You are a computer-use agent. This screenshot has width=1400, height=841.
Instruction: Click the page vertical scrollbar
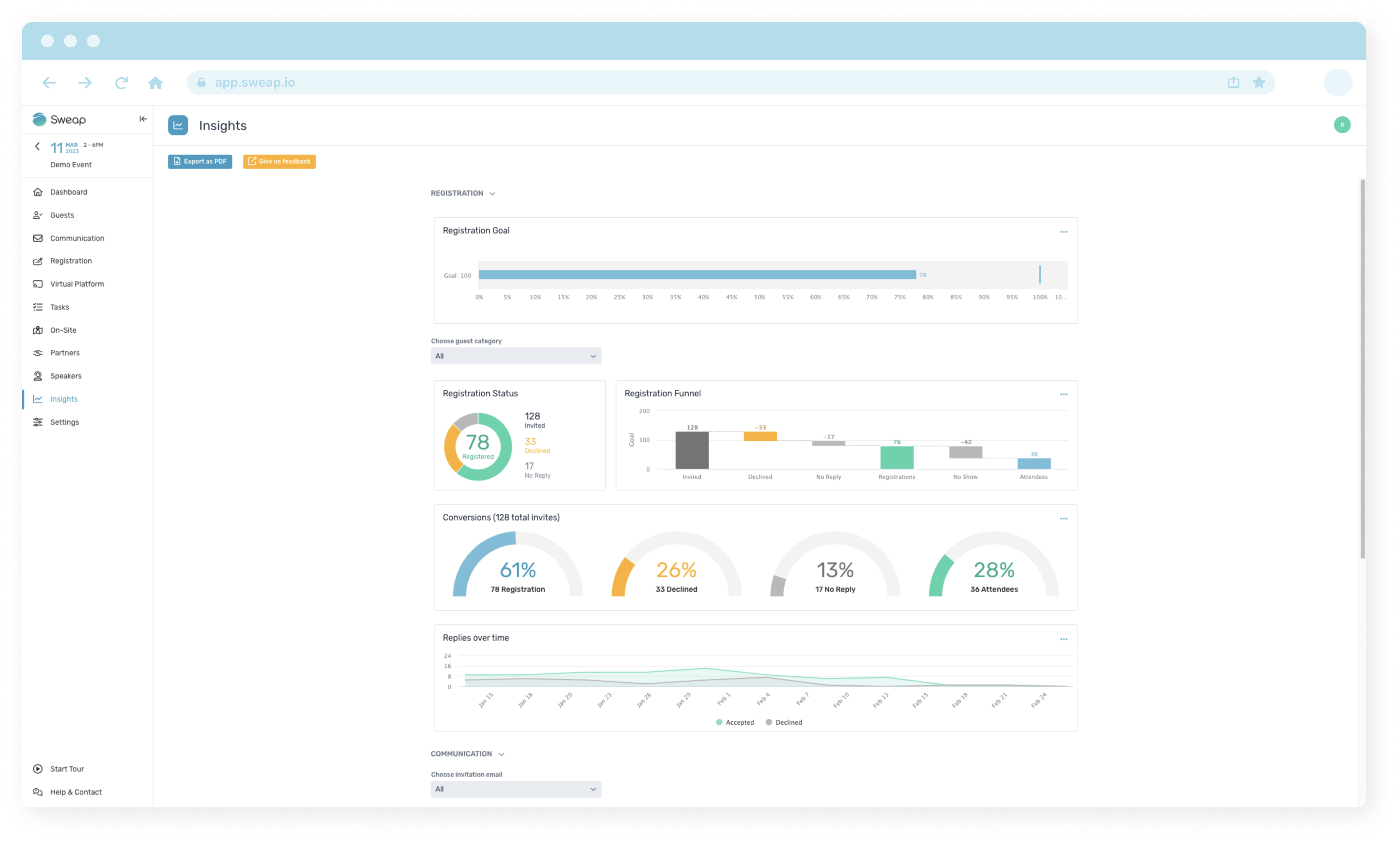click(1362, 368)
